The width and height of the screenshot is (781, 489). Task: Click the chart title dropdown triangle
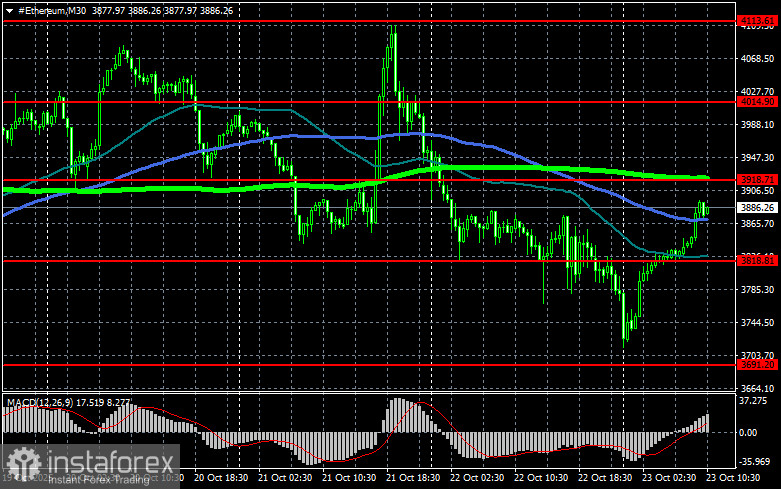9,11
